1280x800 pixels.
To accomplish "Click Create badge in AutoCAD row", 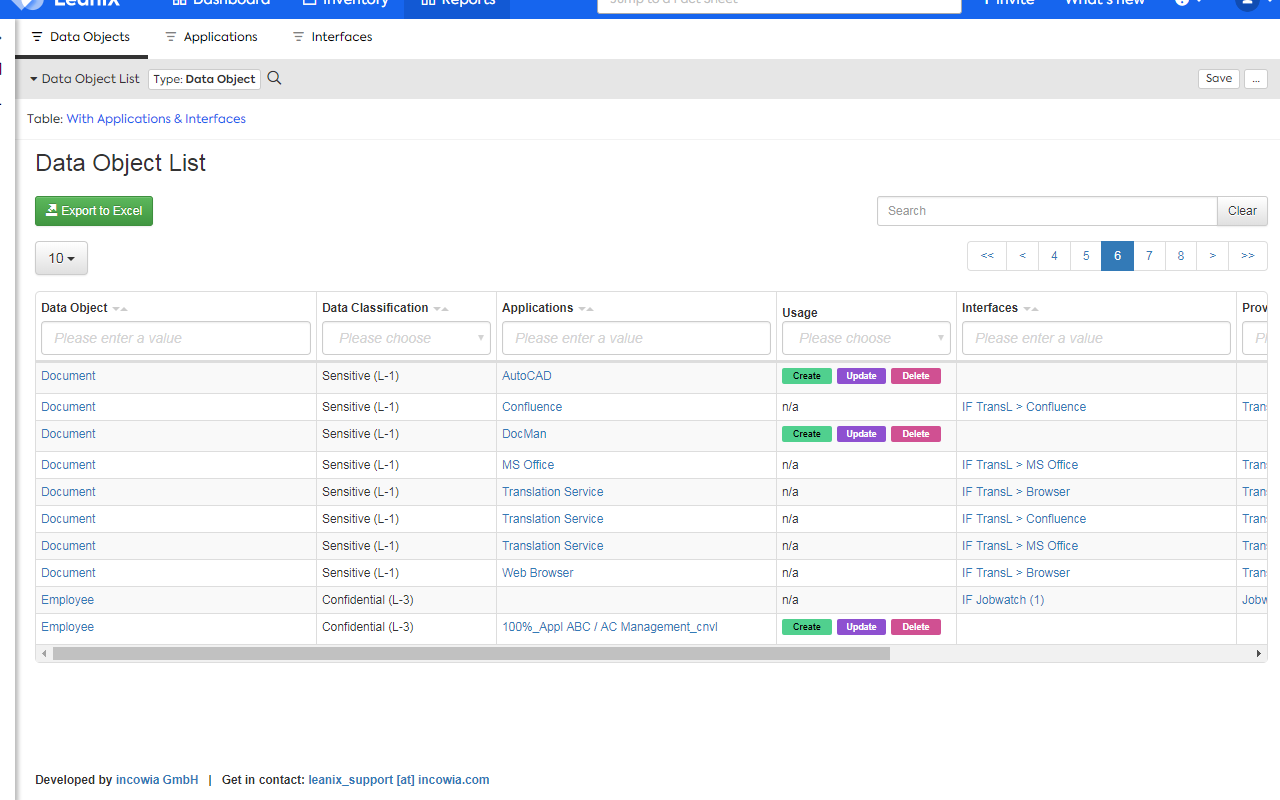I will [x=807, y=376].
